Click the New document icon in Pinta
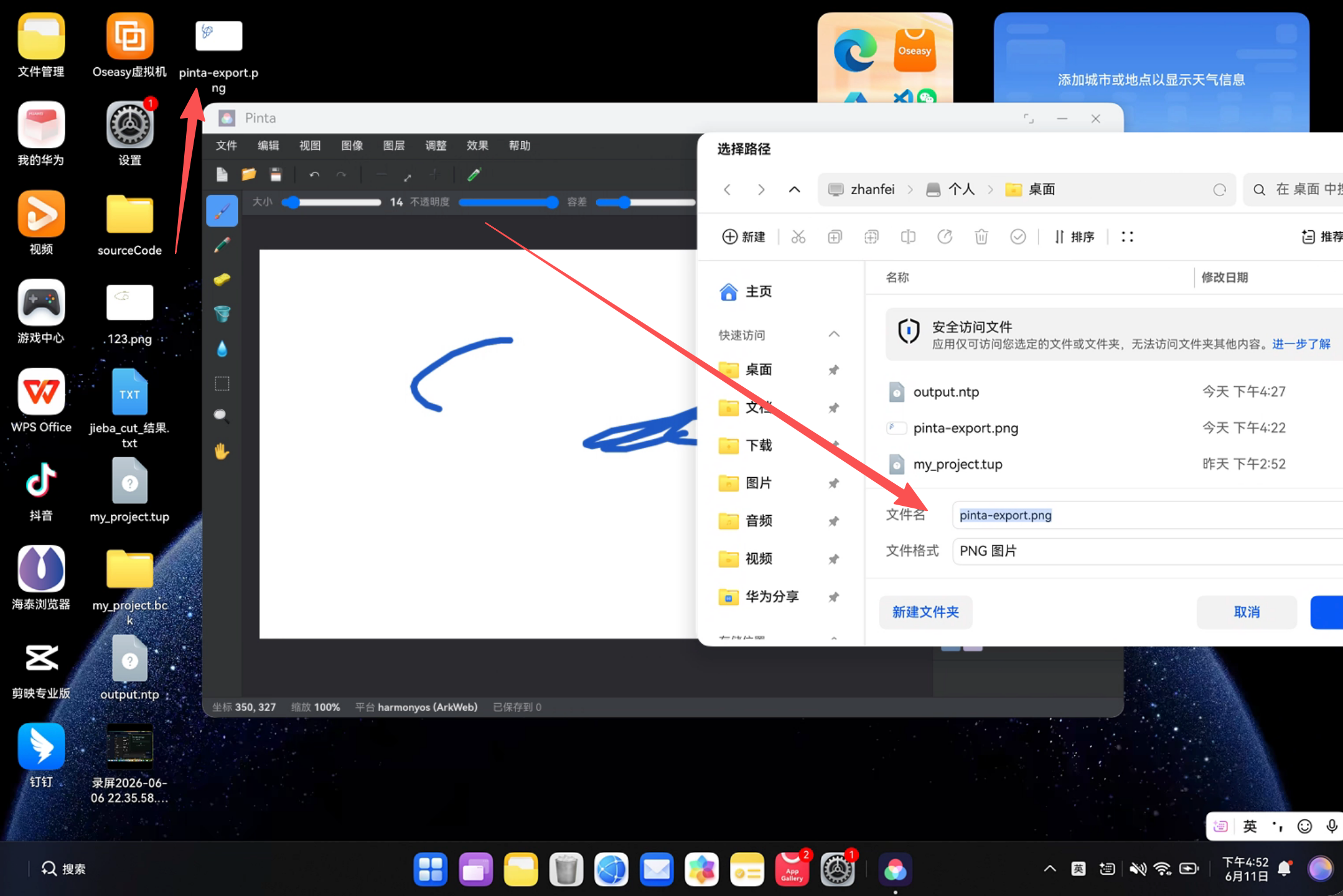1343x896 pixels. click(222, 175)
